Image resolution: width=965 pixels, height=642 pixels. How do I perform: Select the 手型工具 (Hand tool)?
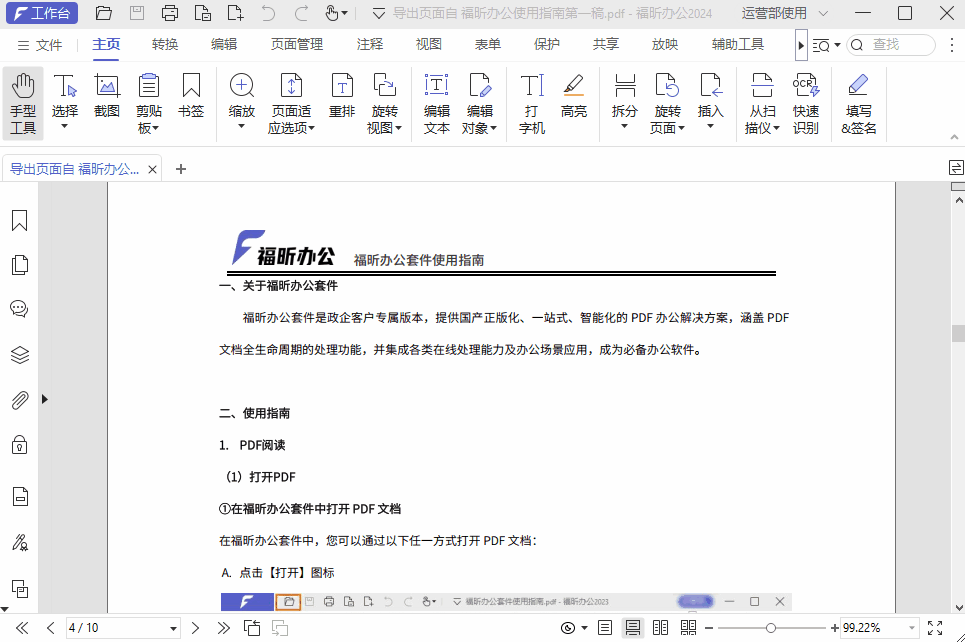[x=21, y=100]
